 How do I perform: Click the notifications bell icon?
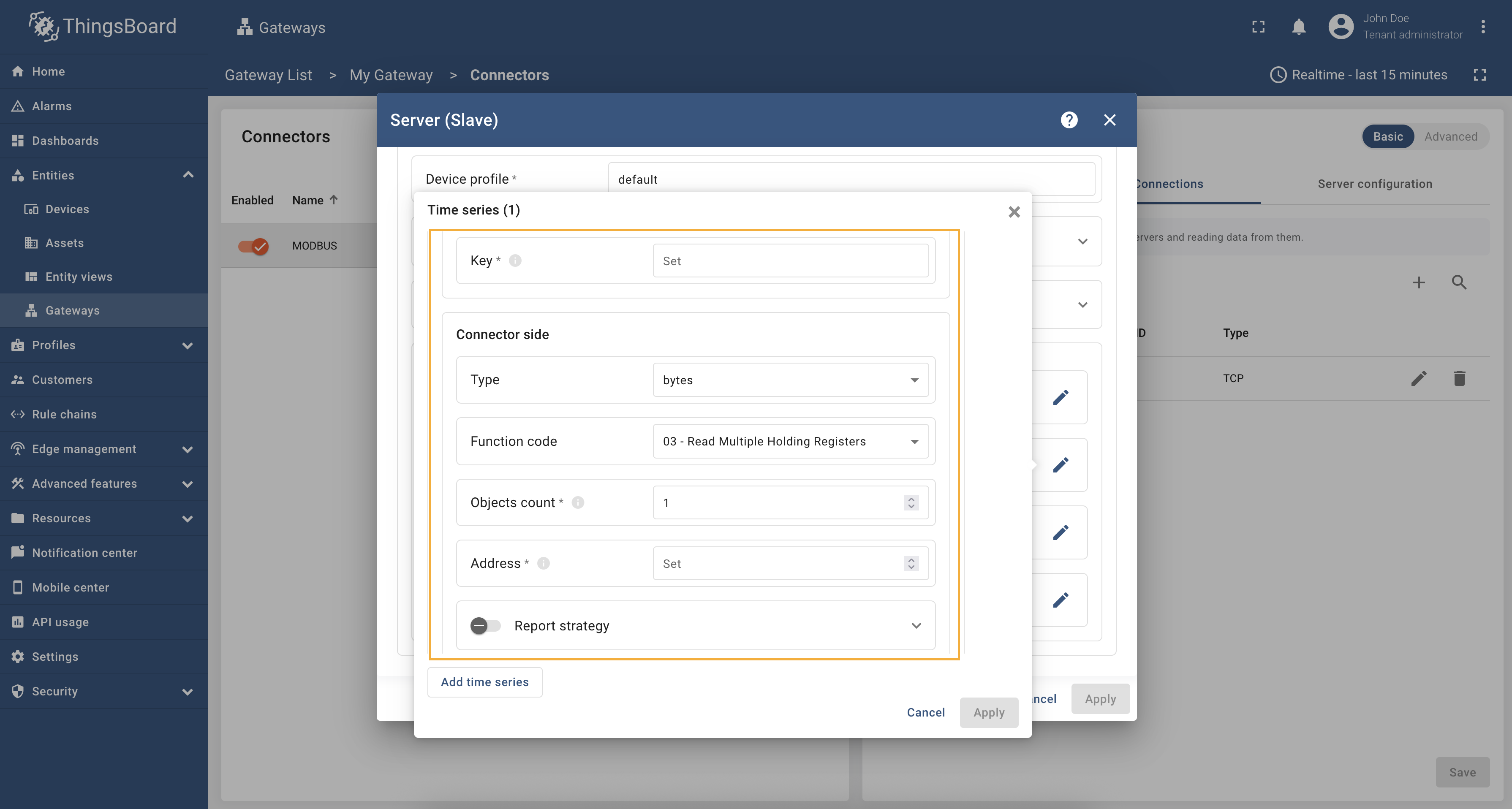tap(1298, 27)
